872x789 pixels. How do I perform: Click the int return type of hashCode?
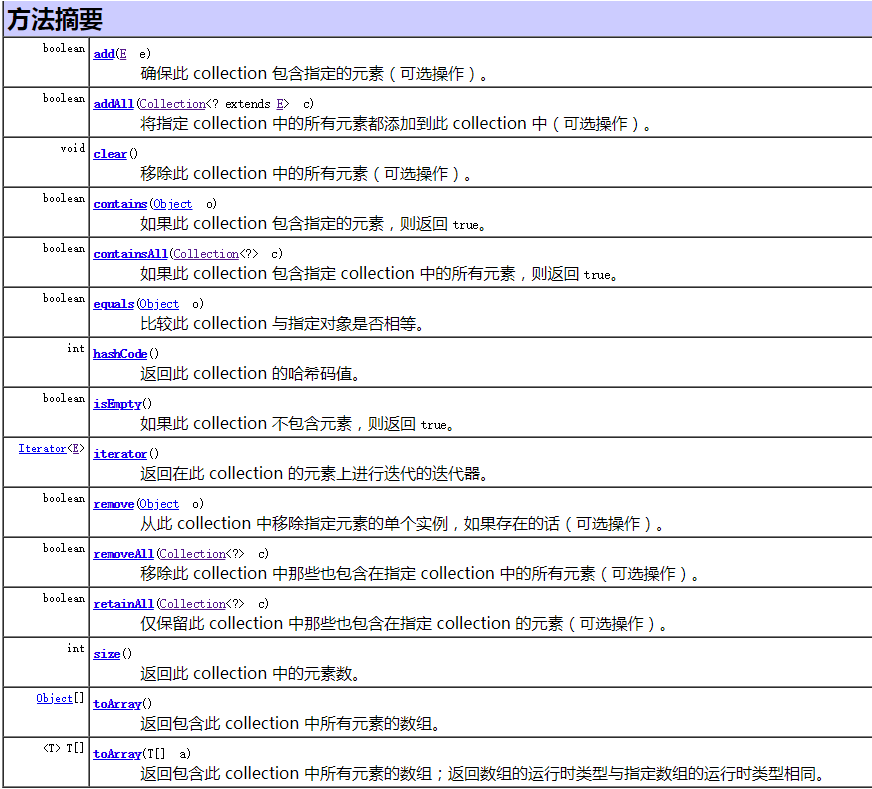pyautogui.click(x=76, y=349)
